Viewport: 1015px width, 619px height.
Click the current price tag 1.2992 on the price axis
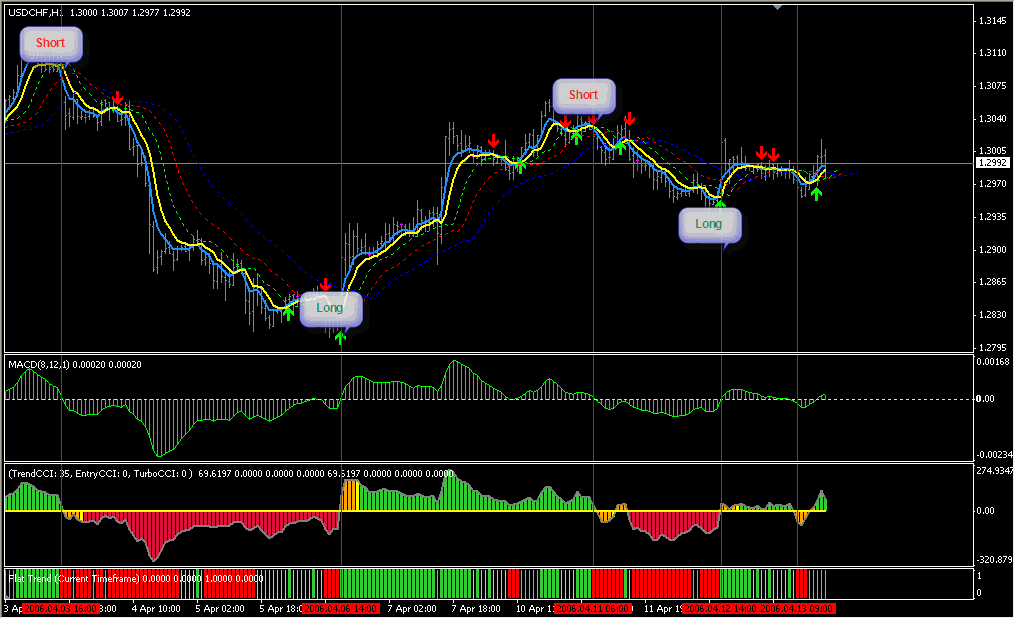(x=992, y=163)
